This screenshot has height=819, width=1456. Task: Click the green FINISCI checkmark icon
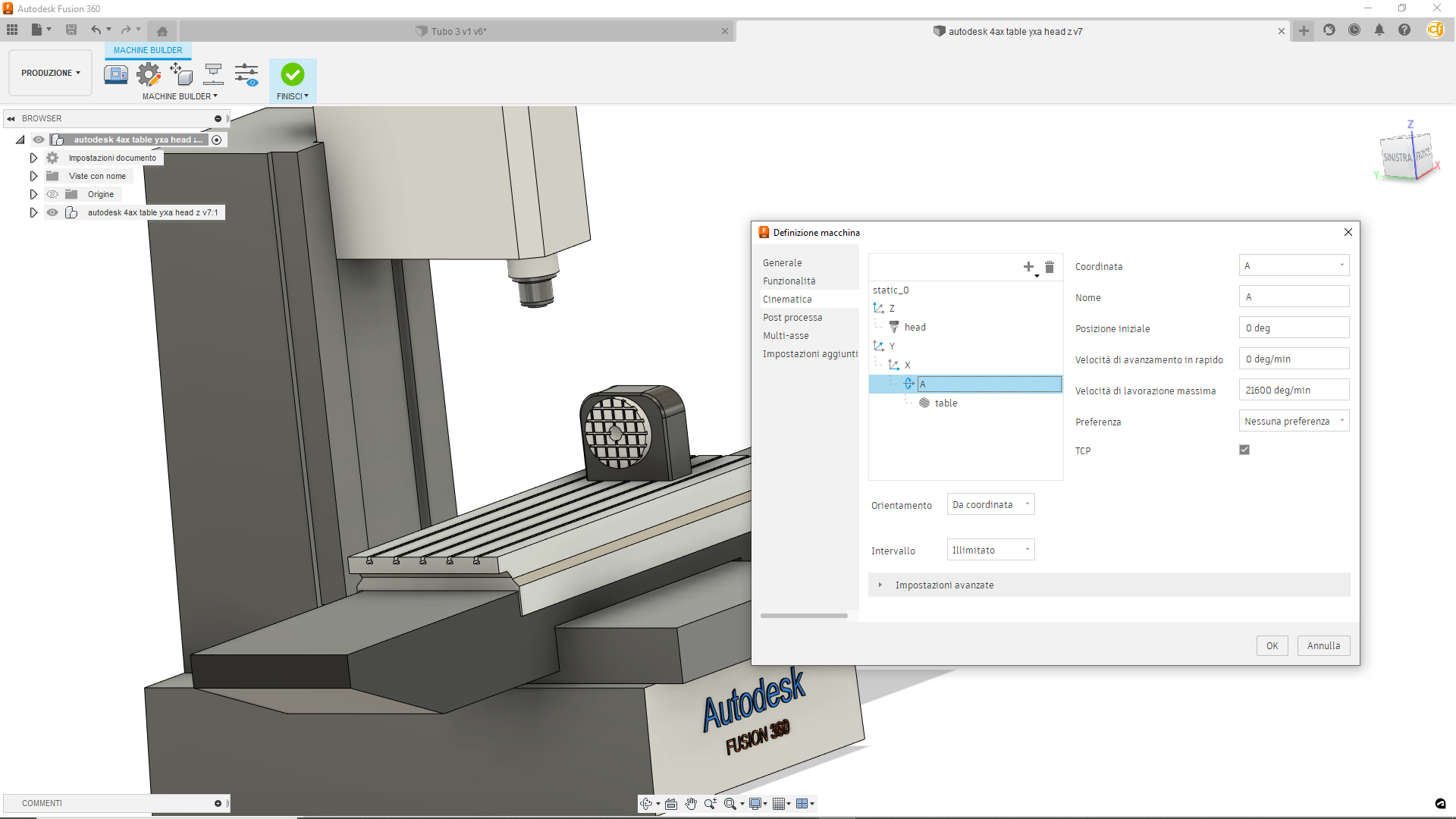point(292,74)
